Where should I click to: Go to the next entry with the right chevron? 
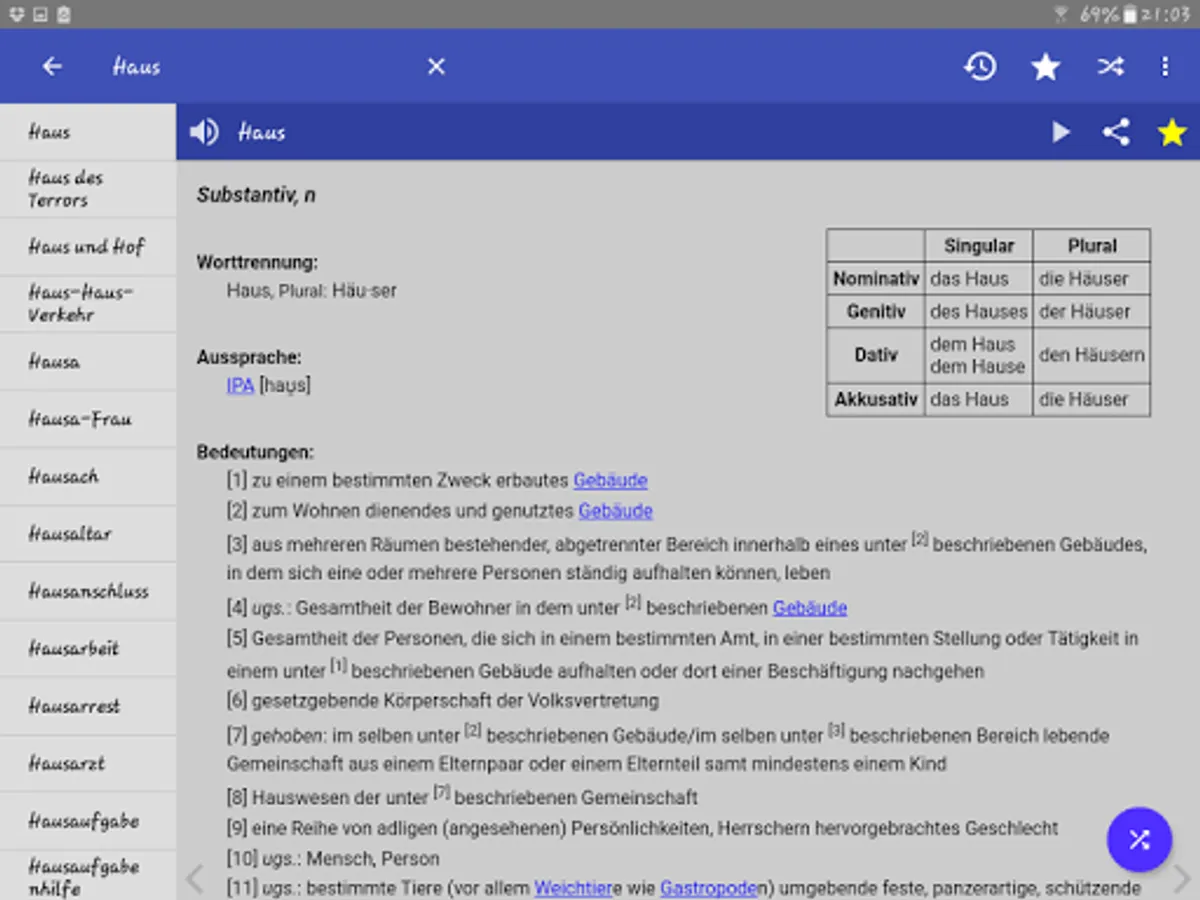tap(1182, 879)
